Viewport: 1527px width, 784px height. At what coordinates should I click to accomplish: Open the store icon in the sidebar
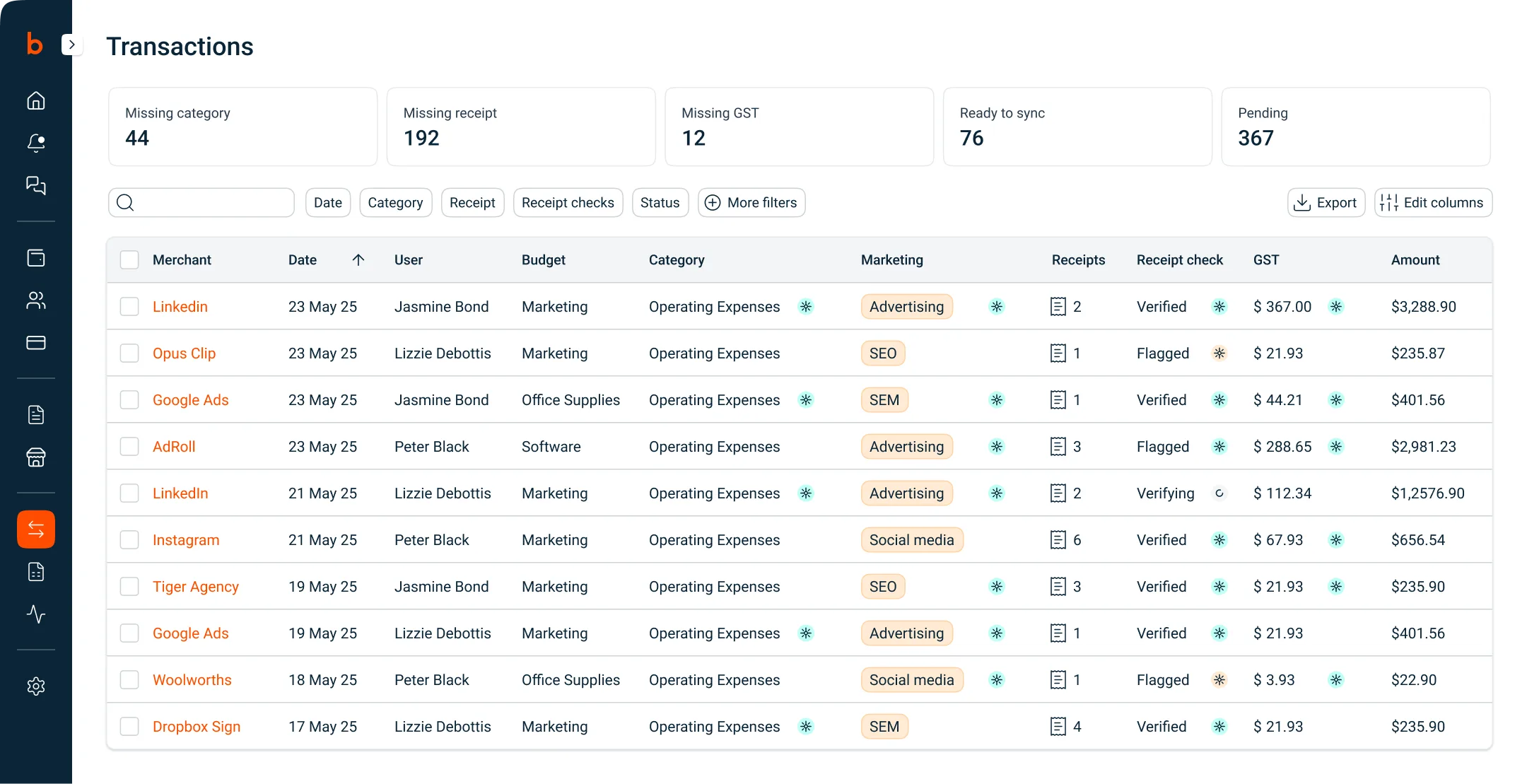click(x=35, y=457)
